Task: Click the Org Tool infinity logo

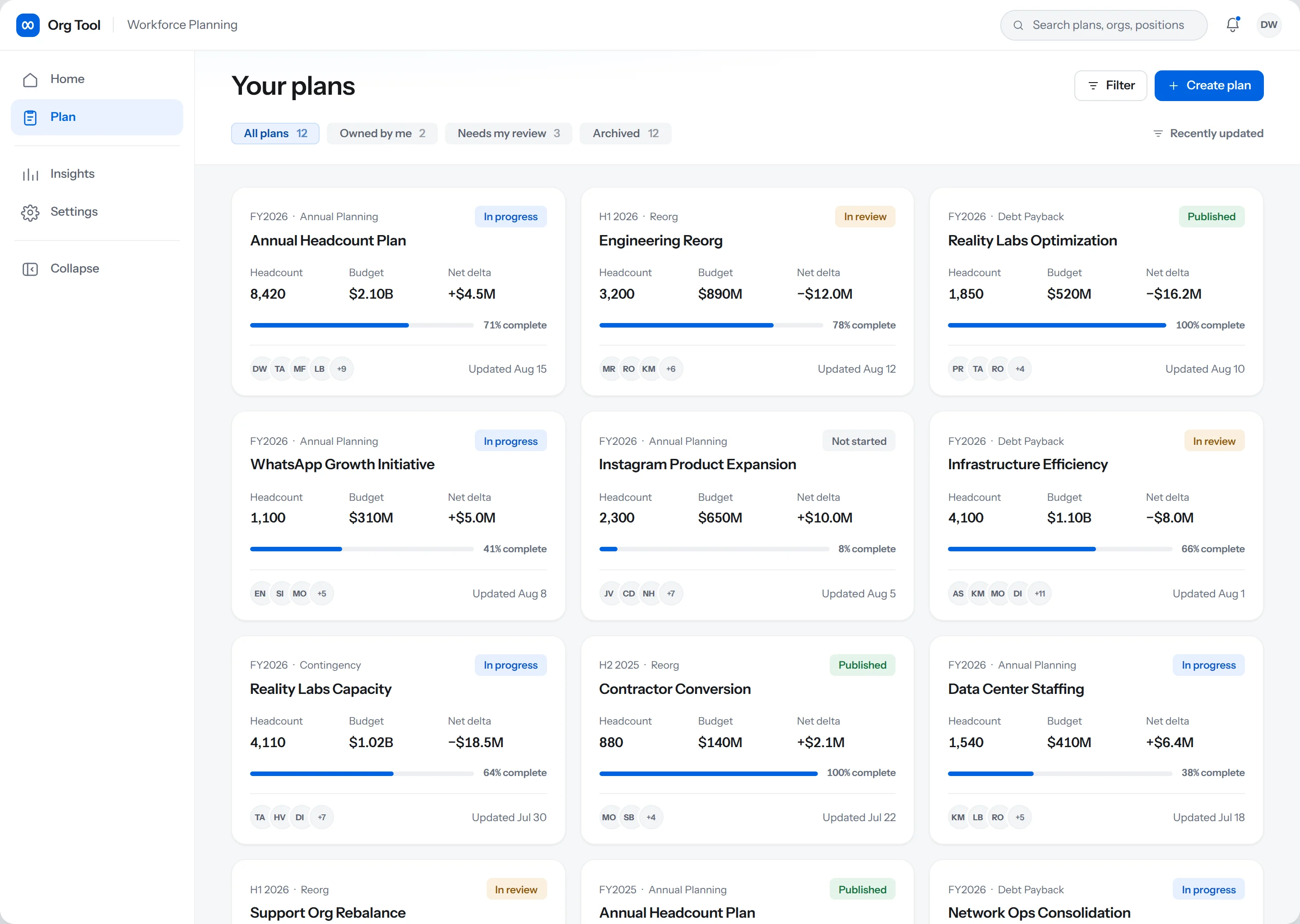Action: coord(28,25)
